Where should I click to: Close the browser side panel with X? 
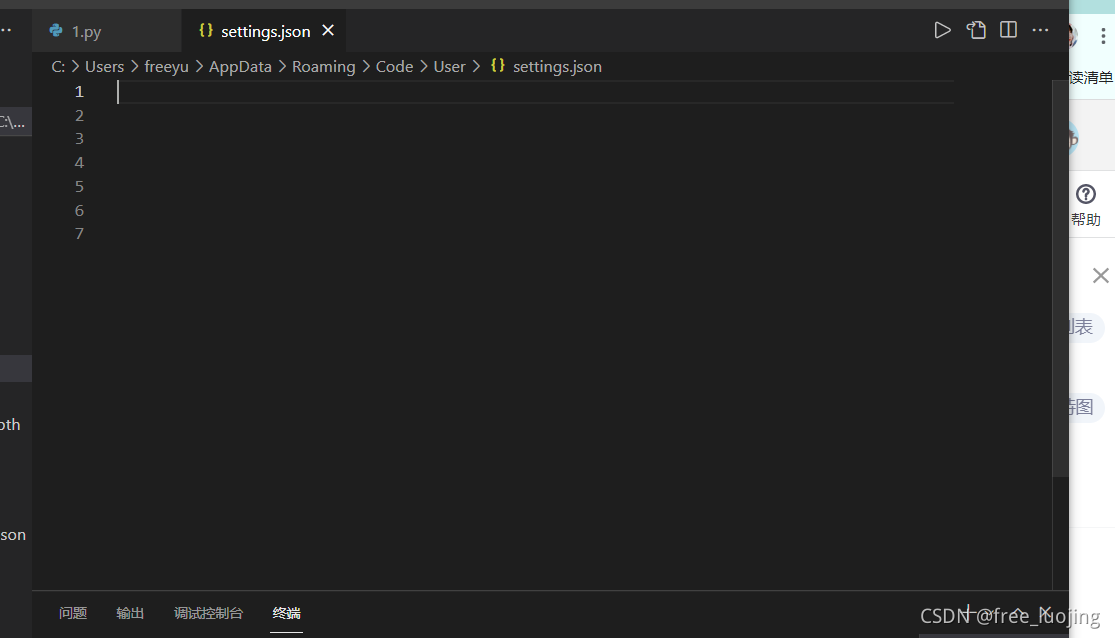(x=1101, y=275)
